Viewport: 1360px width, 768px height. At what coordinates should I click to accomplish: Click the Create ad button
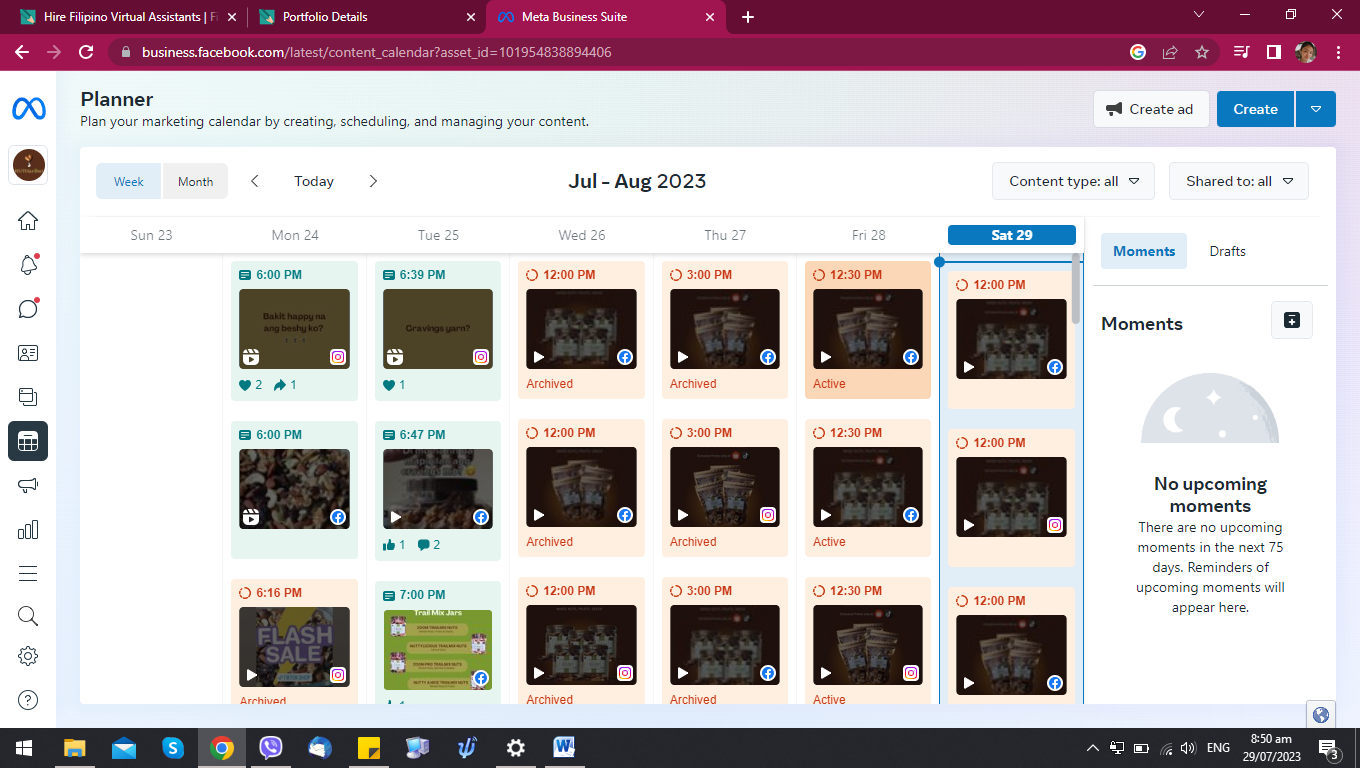pos(1151,109)
